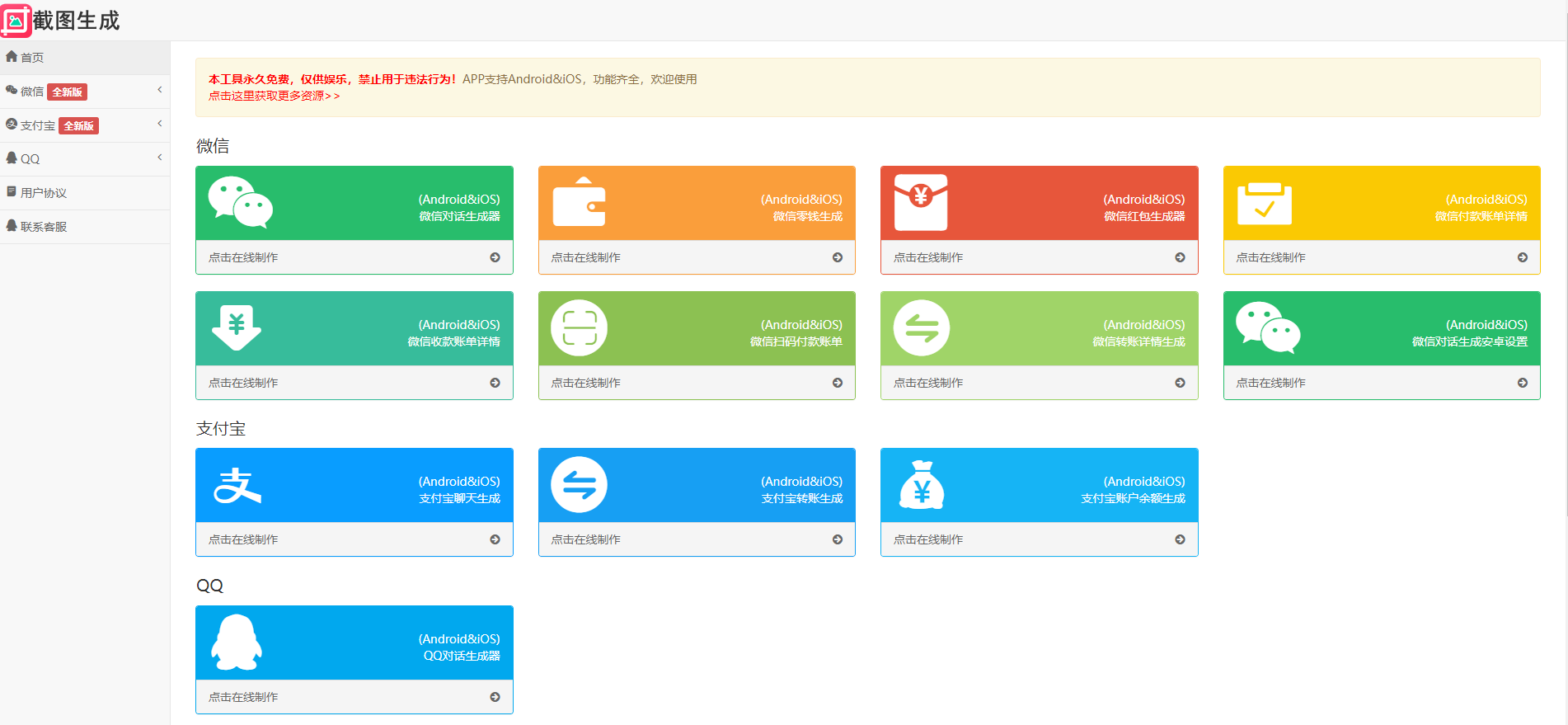Click the calendar checkmark icon on yellow card

click(1264, 204)
